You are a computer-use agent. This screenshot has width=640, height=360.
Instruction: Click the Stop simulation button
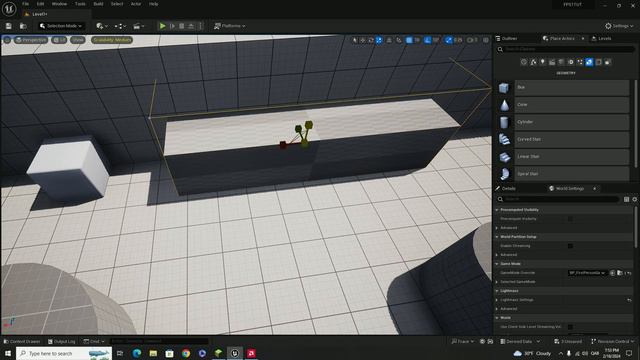[182, 26]
